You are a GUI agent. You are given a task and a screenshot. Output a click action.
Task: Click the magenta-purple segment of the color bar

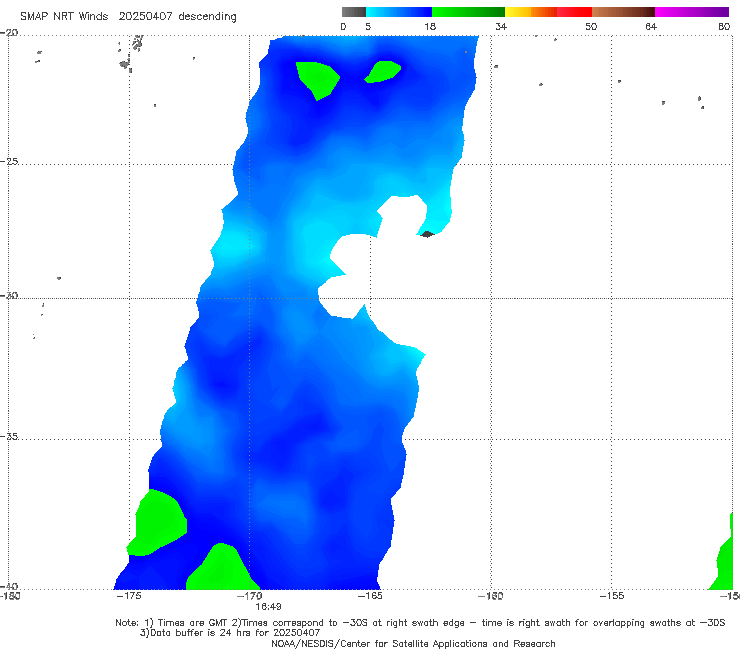692,12
